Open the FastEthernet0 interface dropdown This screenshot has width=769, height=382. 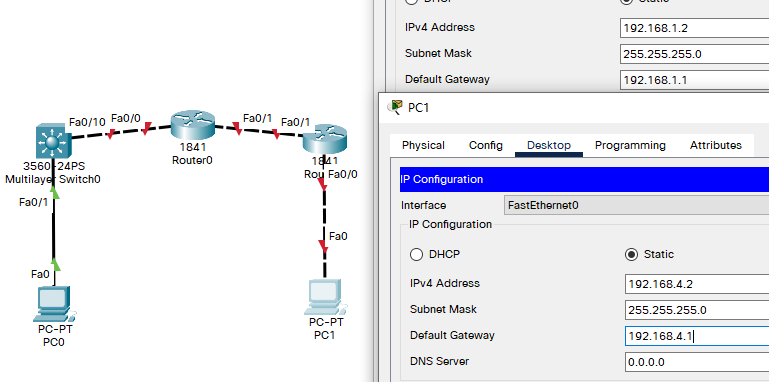pyautogui.click(x=636, y=205)
